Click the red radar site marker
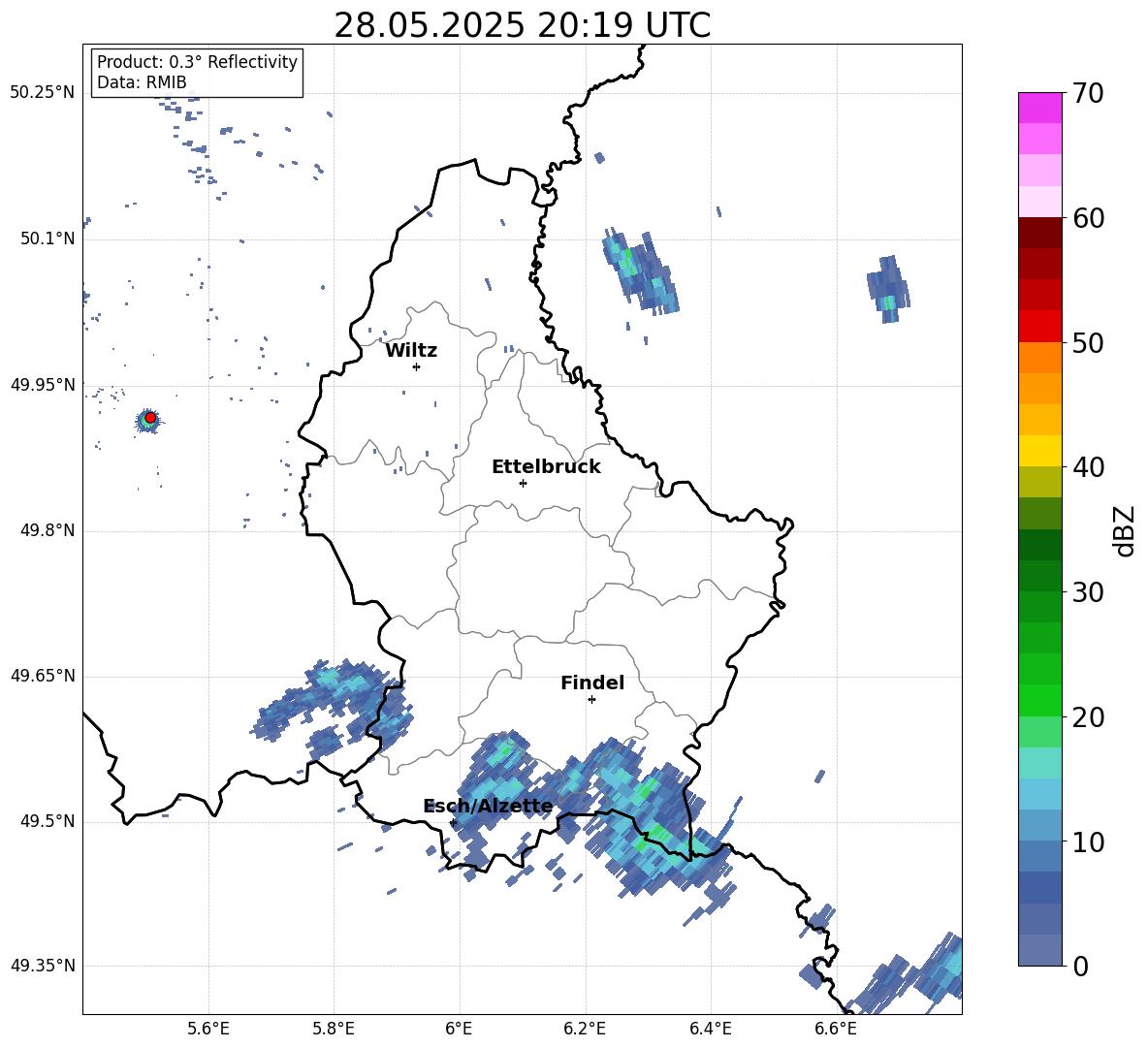Screen dimensions: 1148x1048 (150, 418)
